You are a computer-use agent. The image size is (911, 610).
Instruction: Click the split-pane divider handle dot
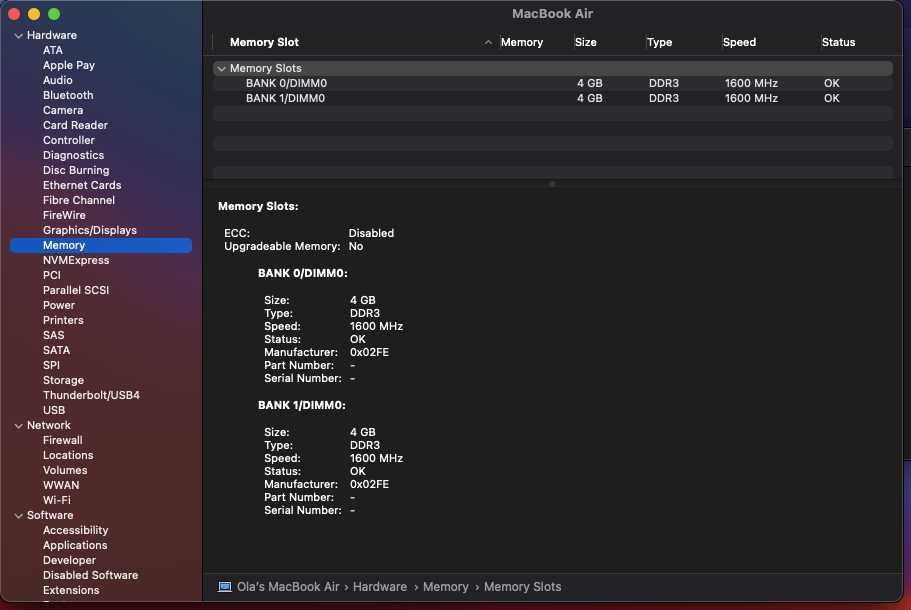click(x=552, y=184)
